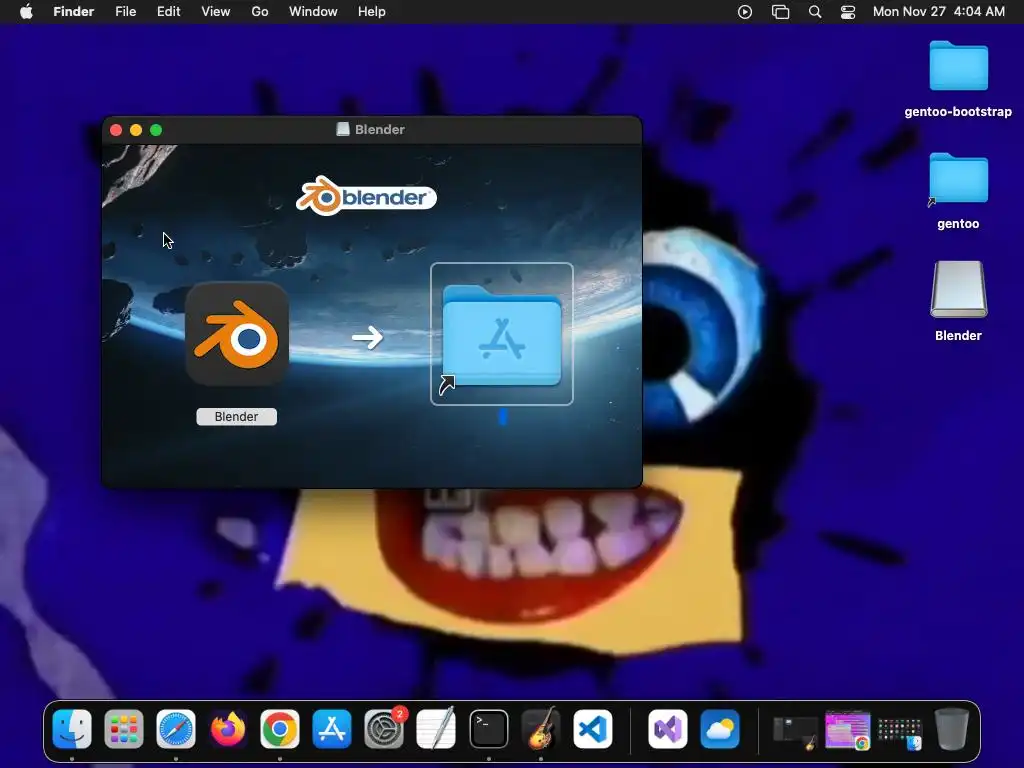Click the circled play icon in menu bar
This screenshot has height=768, width=1024.
point(744,12)
